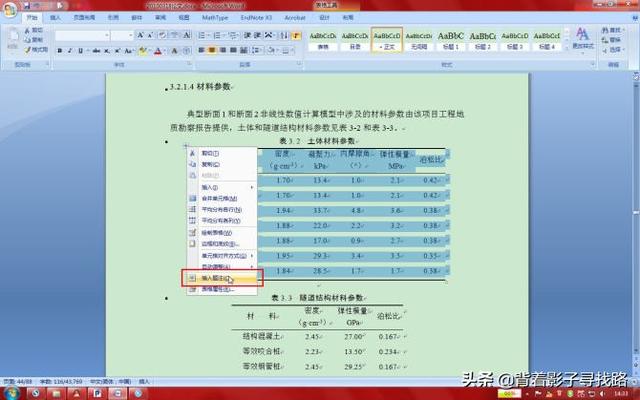The width and height of the screenshot is (640, 400).
Task: Choose Borders and Shading in context menu
Action: (x=222, y=244)
